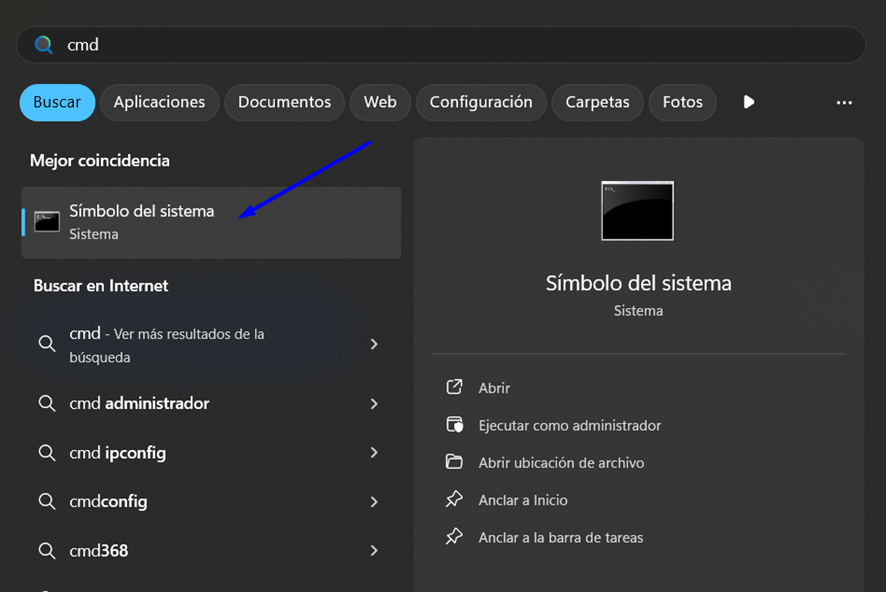The height and width of the screenshot is (592, 886).
Task: Click the Anclar a la barra de tareas pin icon
Action: tap(455, 537)
